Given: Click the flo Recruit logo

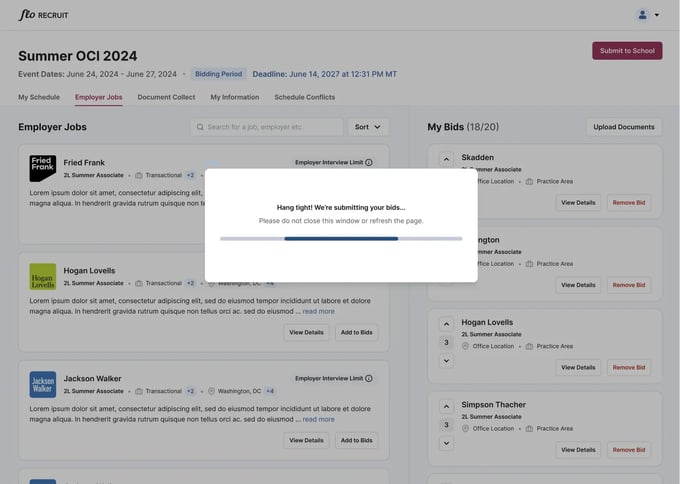Looking at the screenshot, I should (x=43, y=15).
